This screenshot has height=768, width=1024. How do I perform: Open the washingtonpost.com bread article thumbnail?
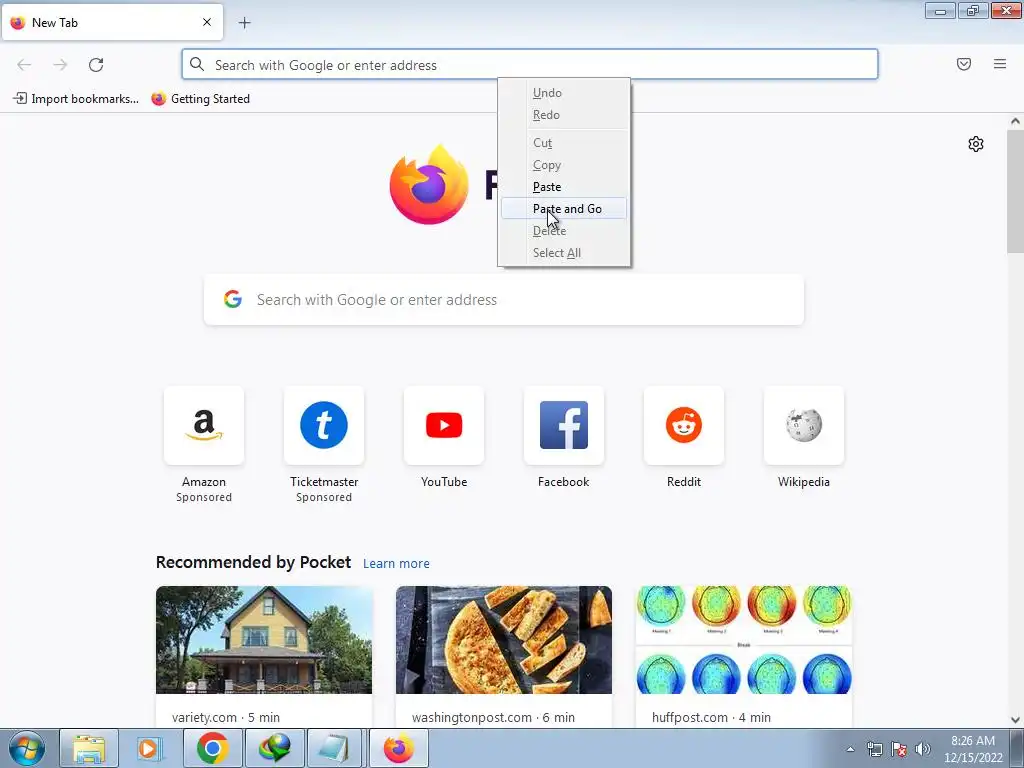coord(504,640)
